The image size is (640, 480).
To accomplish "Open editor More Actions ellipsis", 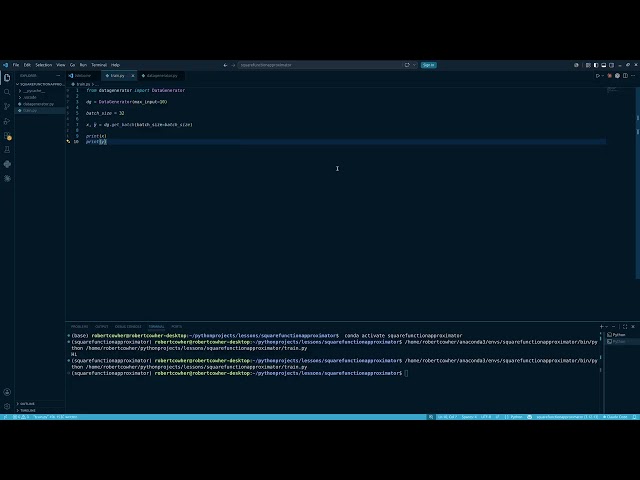I will click(633, 76).
